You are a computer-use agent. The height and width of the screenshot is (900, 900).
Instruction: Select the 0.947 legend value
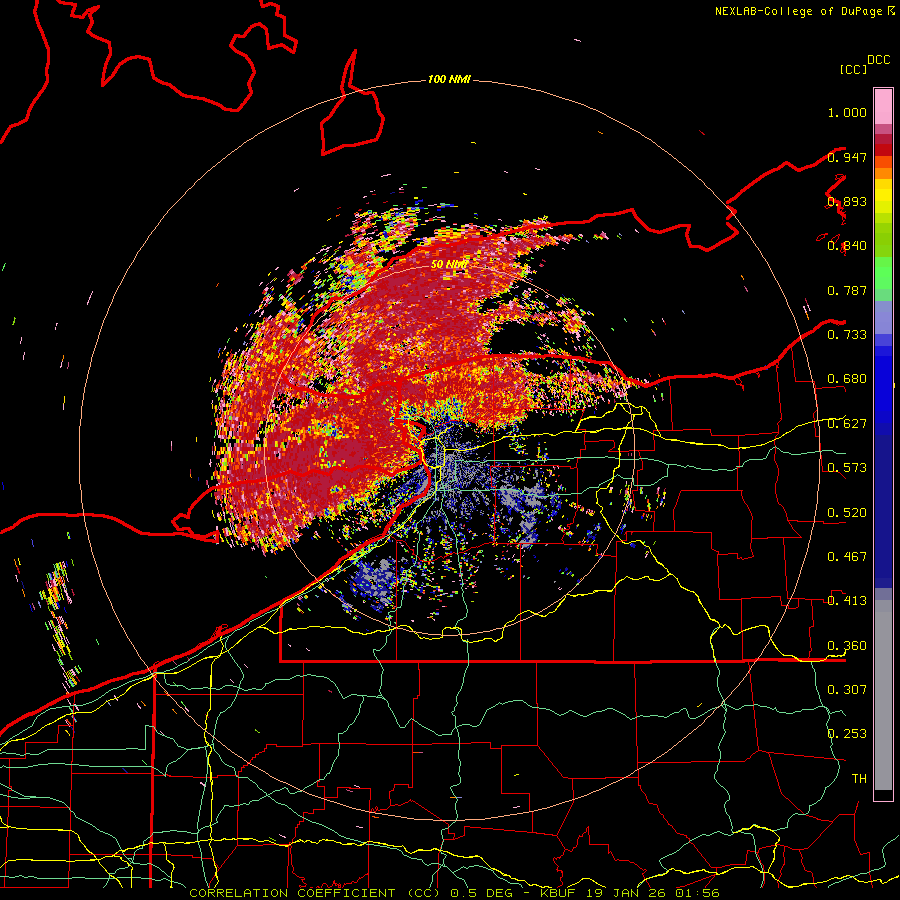pyautogui.click(x=847, y=157)
